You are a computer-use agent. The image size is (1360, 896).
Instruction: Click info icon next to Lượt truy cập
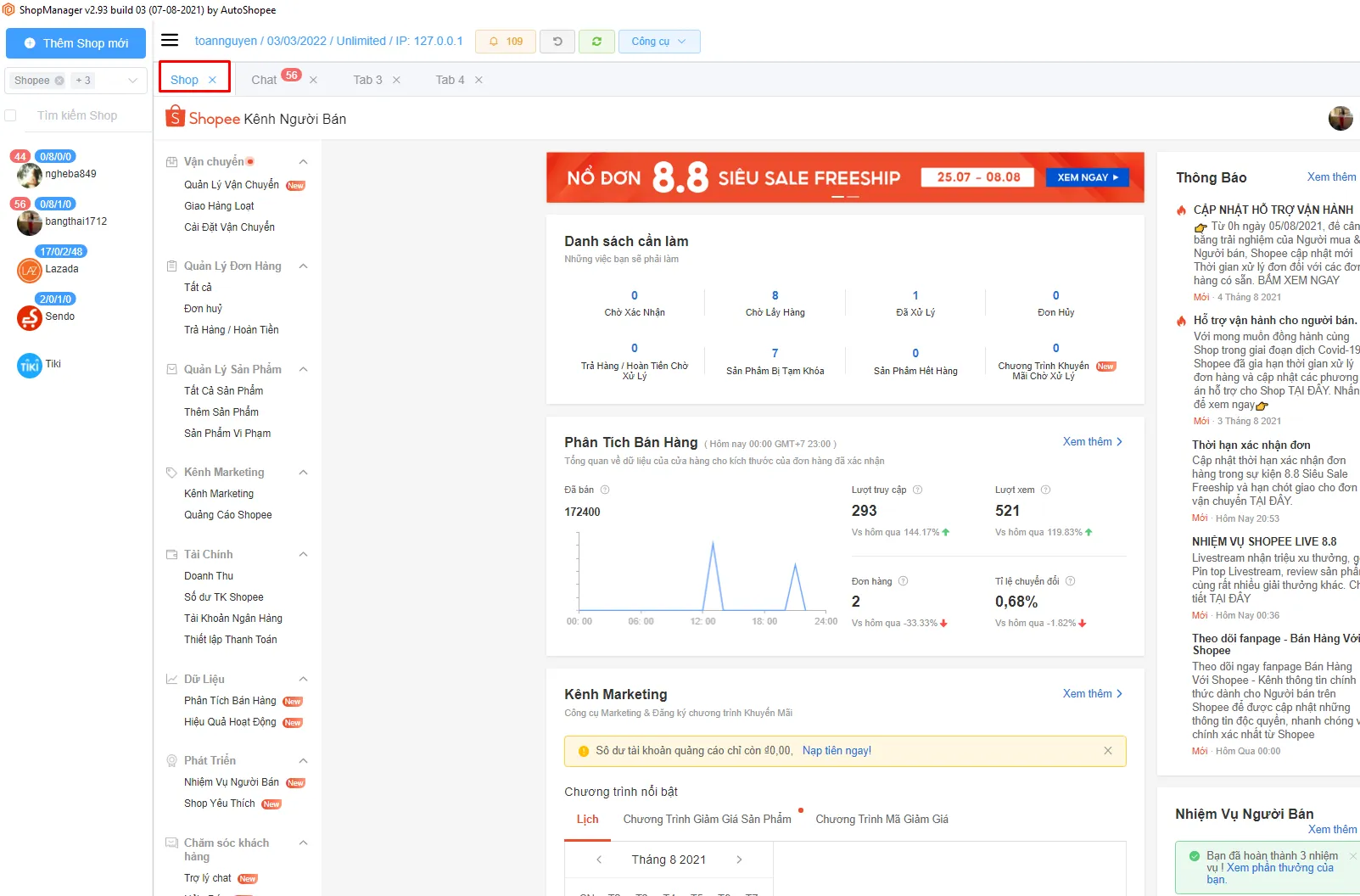click(917, 490)
